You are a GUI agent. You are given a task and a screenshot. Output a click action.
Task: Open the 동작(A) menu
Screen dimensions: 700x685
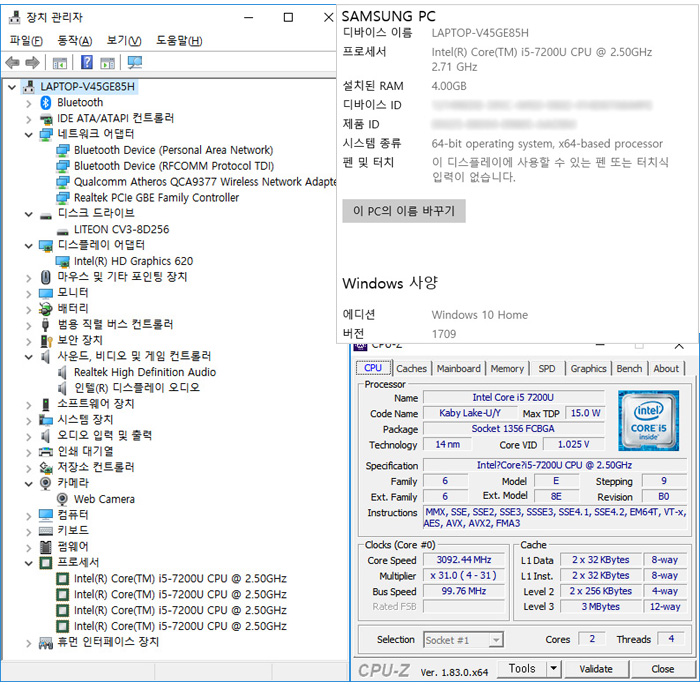[x=75, y=41]
